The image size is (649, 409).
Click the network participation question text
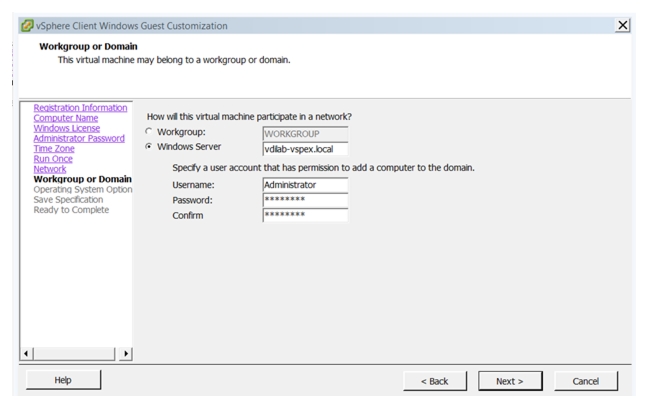coord(249,117)
